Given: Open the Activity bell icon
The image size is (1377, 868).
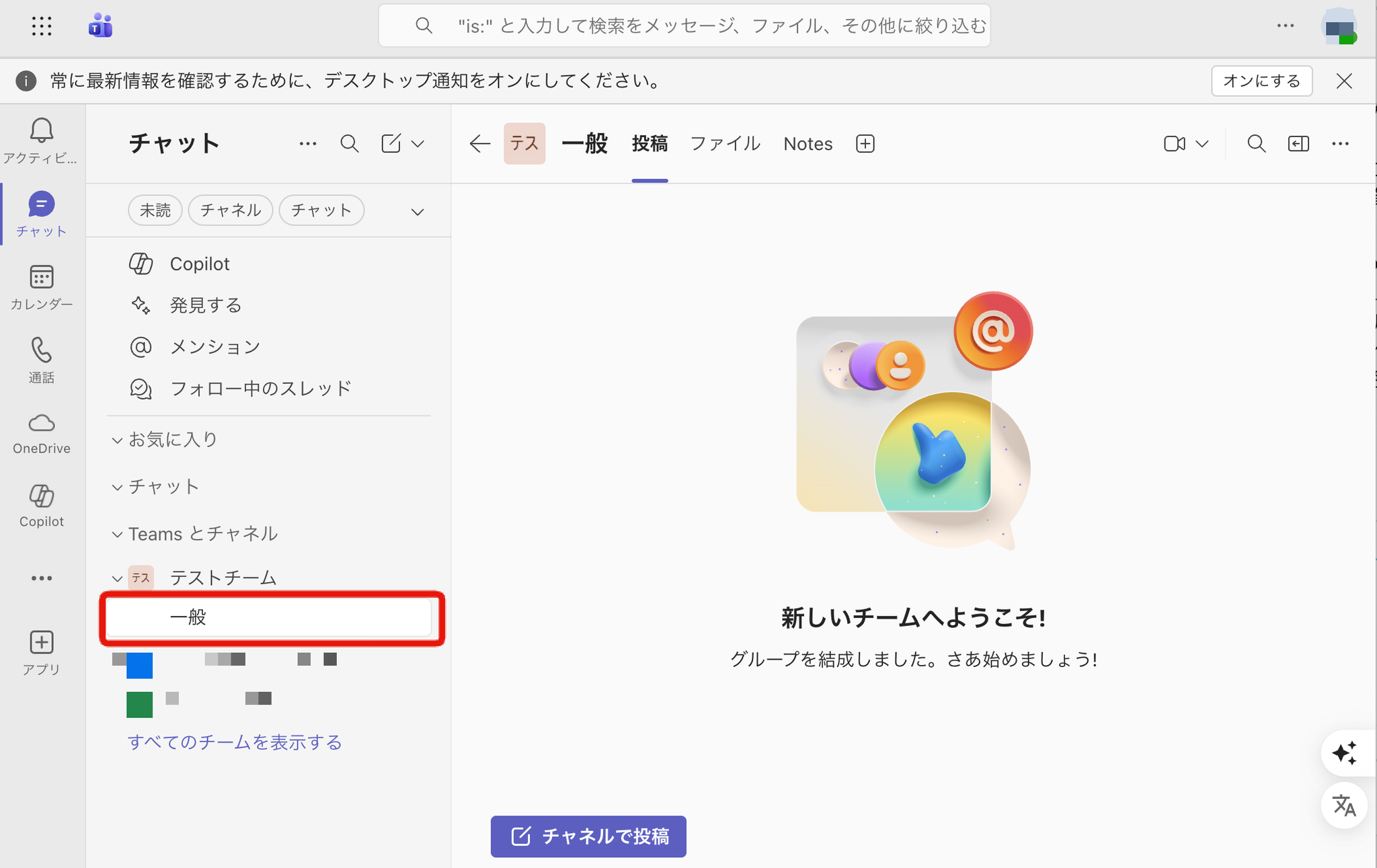Looking at the screenshot, I should (41, 131).
